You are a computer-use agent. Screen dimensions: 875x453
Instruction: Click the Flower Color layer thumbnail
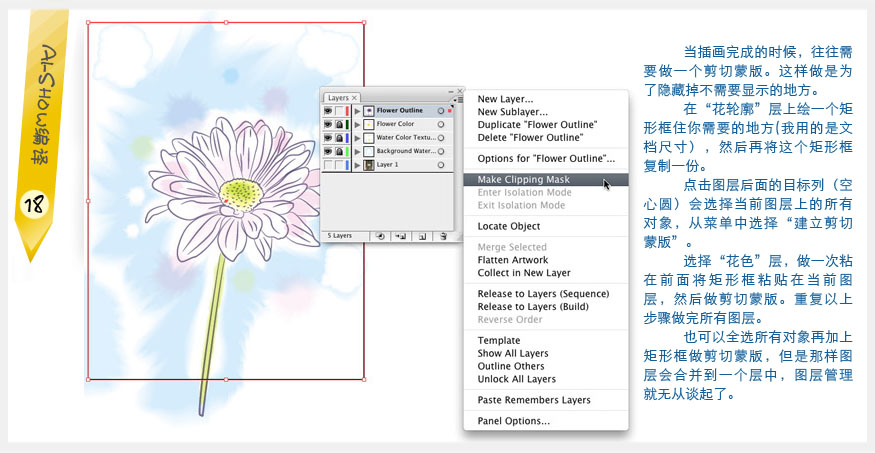point(368,124)
